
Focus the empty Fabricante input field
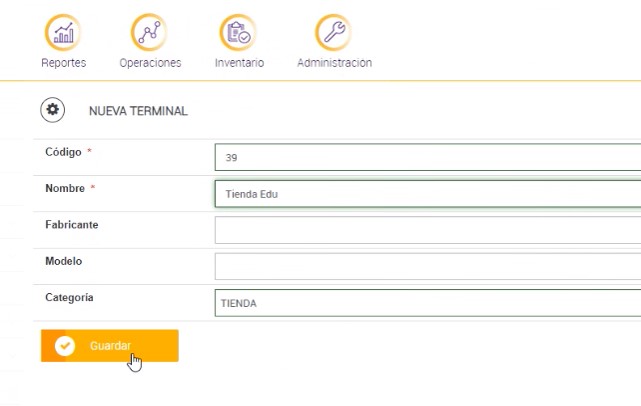click(x=427, y=230)
